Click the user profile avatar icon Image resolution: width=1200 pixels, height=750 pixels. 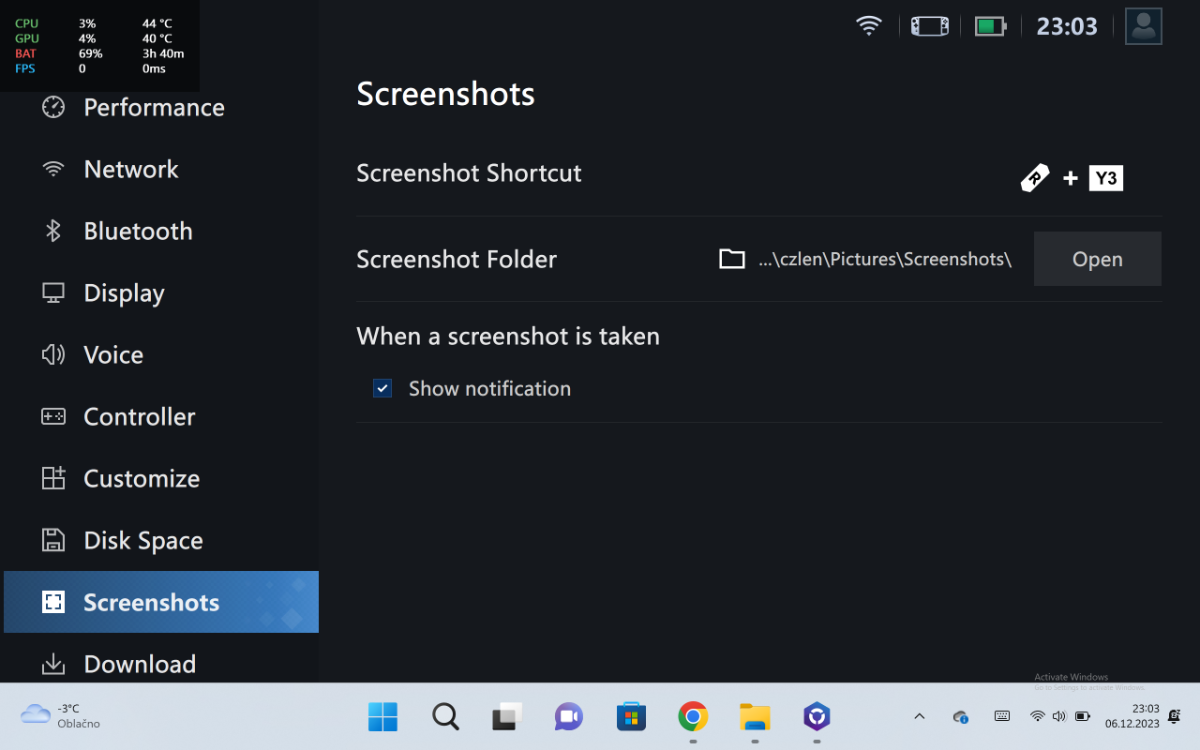click(x=1143, y=27)
